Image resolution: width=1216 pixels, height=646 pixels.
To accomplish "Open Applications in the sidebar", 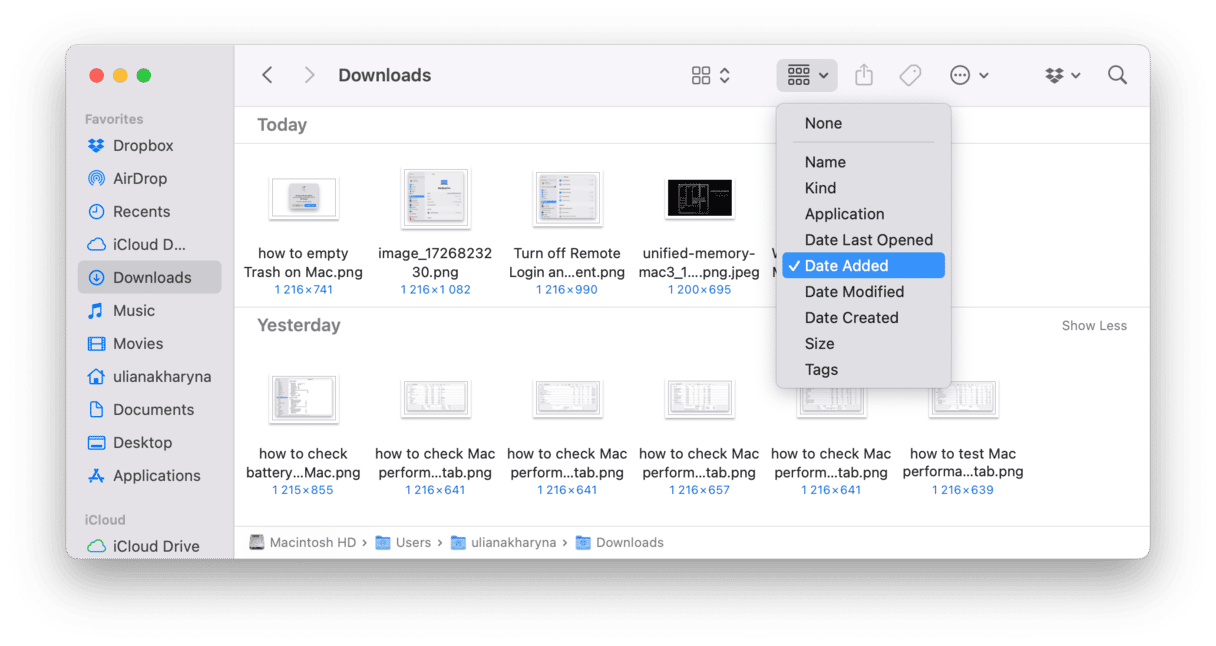I will point(149,475).
